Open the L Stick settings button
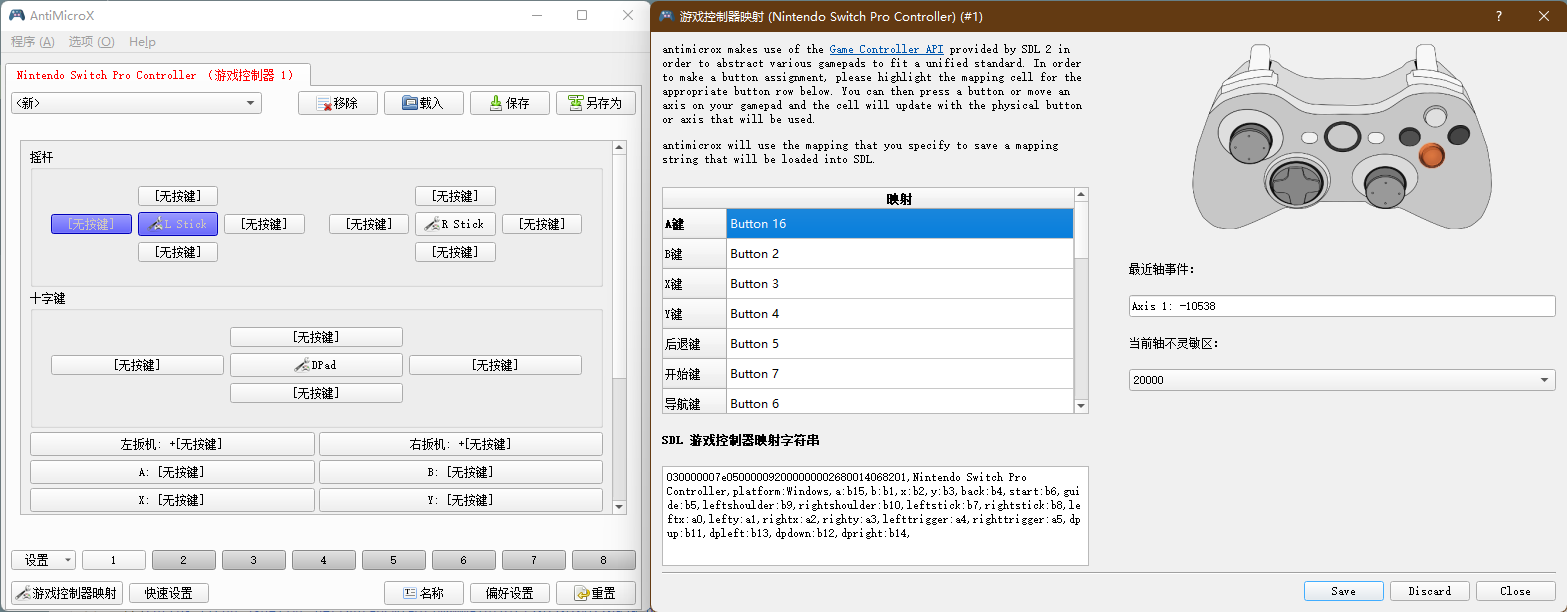The height and width of the screenshot is (612, 1567). pyautogui.click(x=178, y=224)
